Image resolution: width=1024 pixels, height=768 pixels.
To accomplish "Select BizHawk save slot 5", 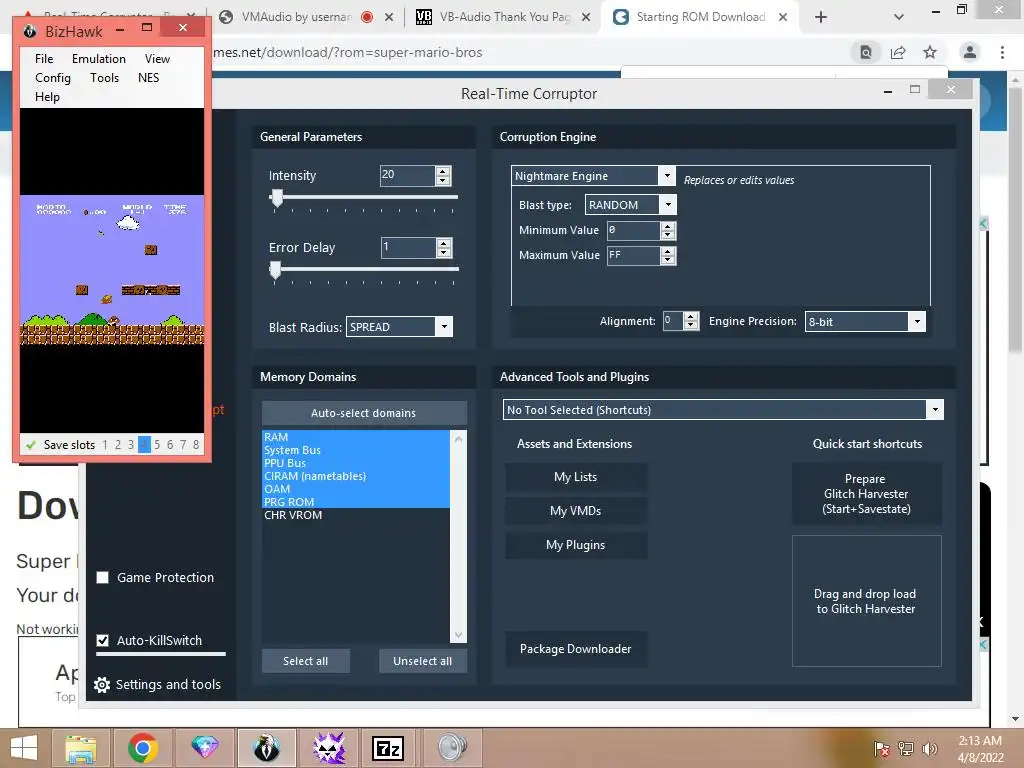I will pos(157,445).
